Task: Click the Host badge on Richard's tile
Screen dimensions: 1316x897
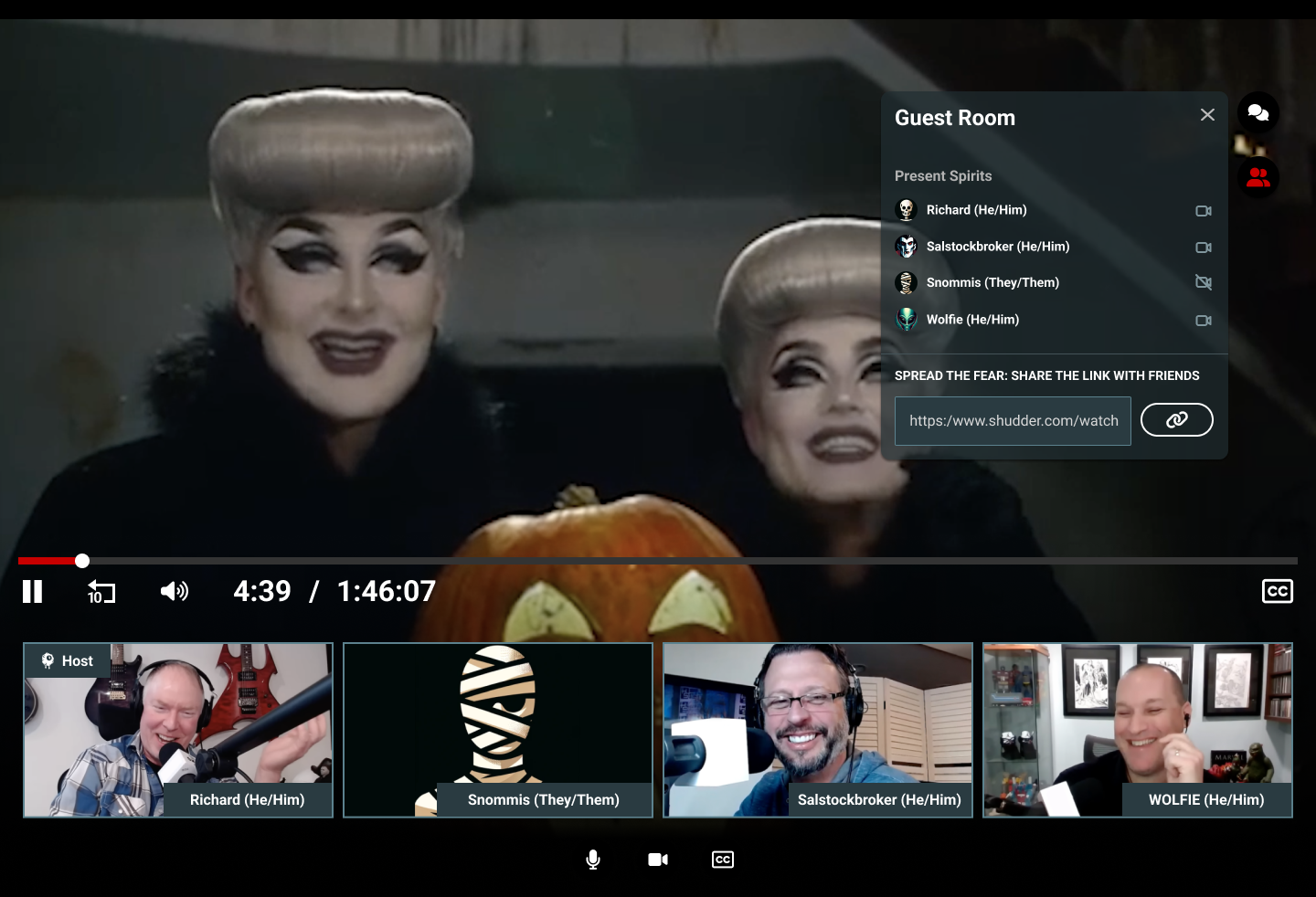Action: [x=68, y=660]
